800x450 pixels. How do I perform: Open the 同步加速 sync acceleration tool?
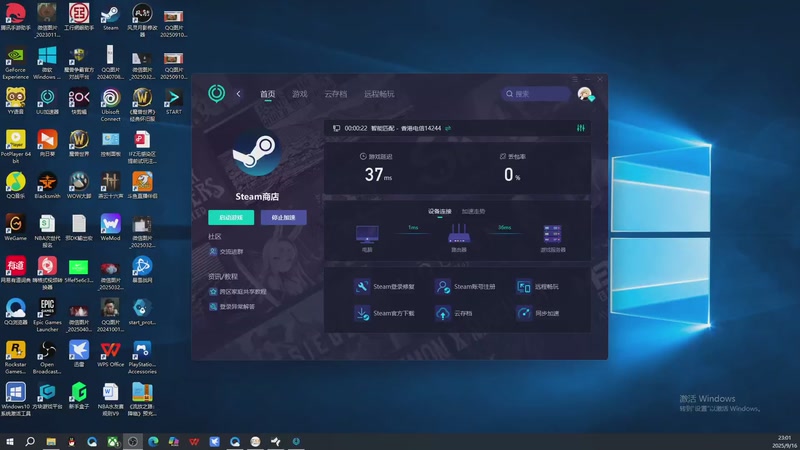pyautogui.click(x=537, y=313)
